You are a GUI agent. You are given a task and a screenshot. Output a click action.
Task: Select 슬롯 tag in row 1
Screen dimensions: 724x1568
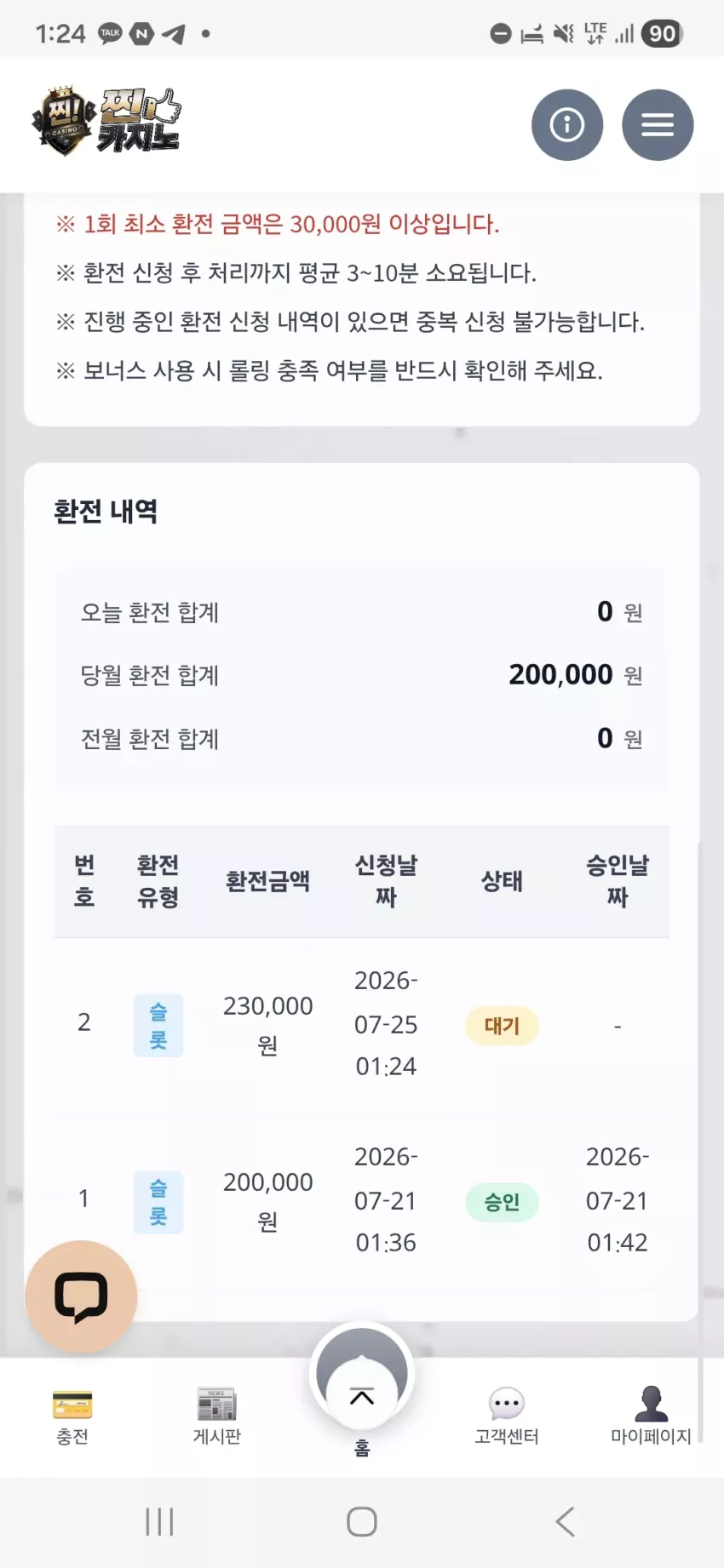pyautogui.click(x=158, y=1202)
